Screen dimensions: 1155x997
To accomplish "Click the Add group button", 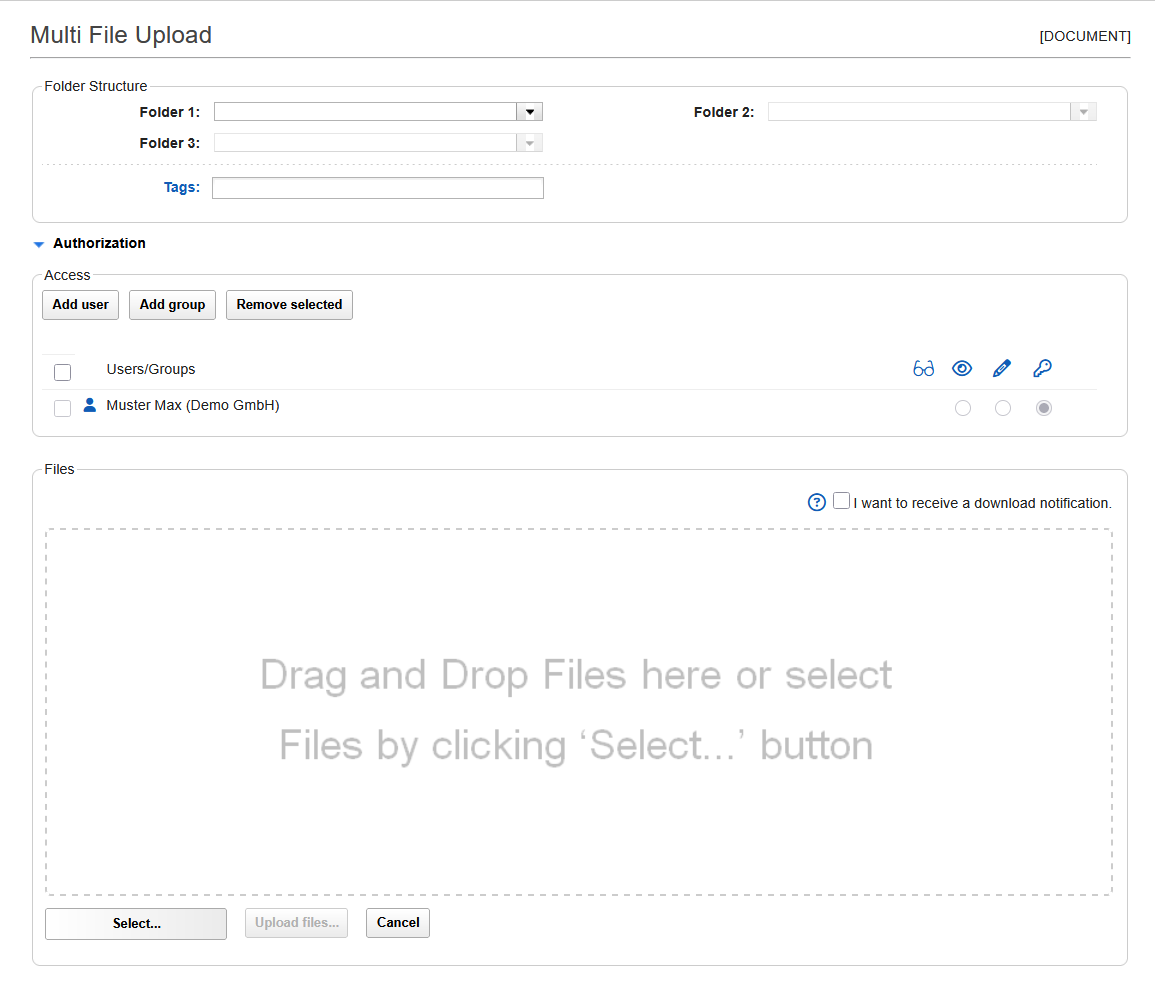I will coord(172,305).
